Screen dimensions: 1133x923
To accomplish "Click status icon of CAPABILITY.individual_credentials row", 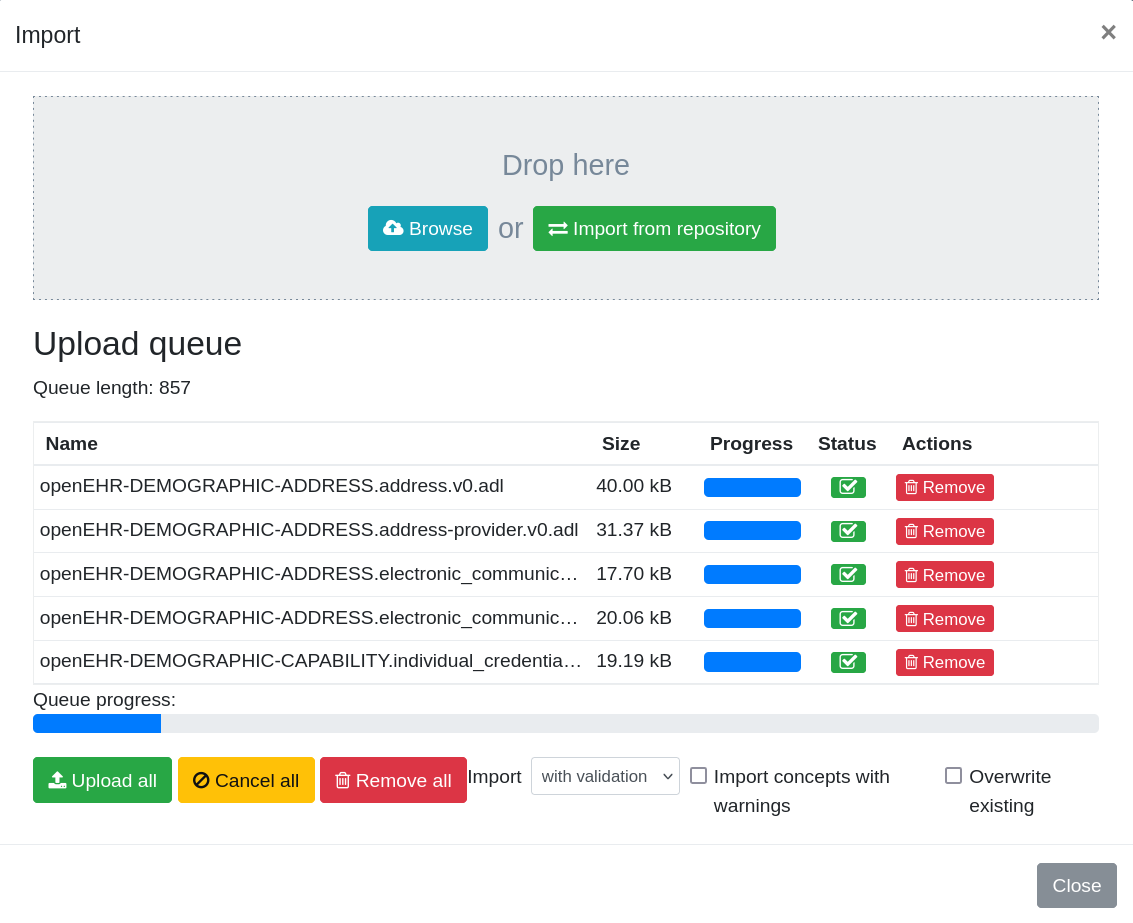I will [x=848, y=662].
